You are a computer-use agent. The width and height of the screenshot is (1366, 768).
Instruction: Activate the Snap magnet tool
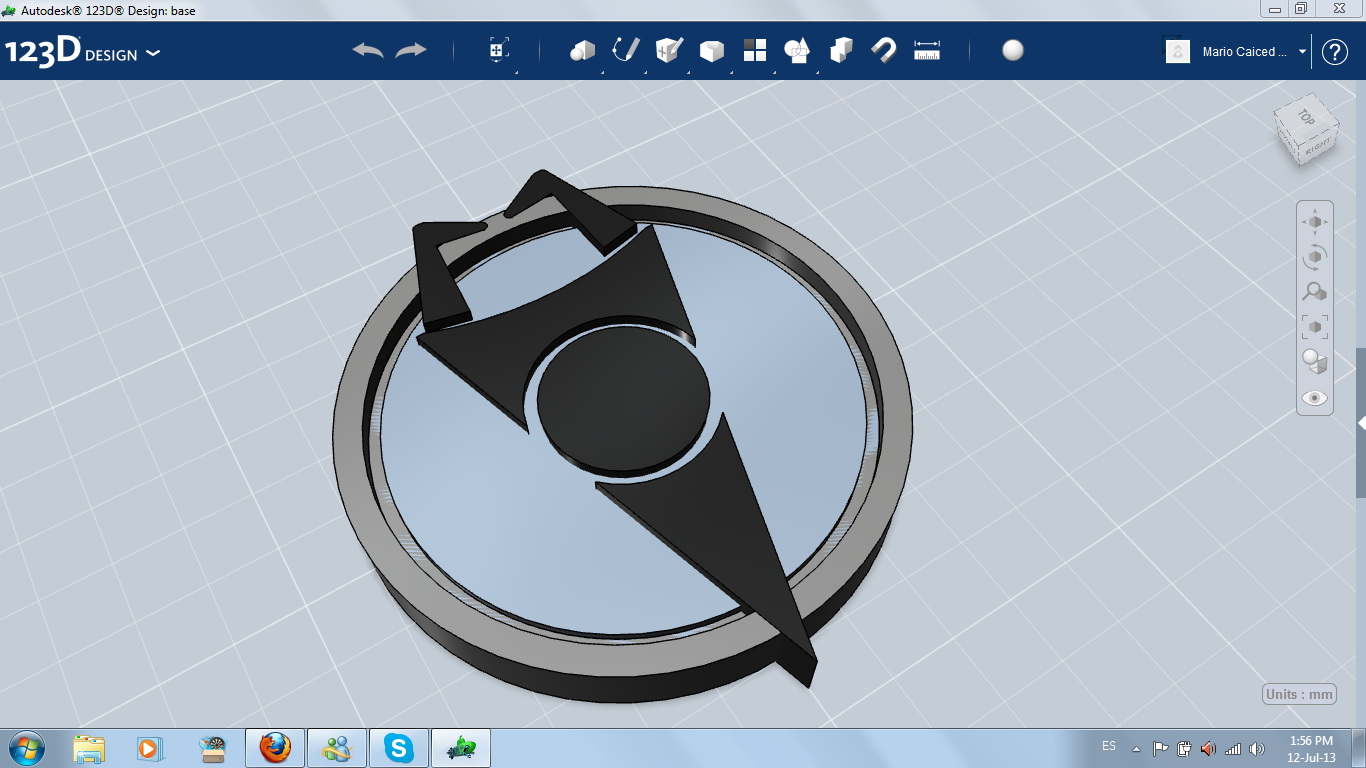(884, 50)
